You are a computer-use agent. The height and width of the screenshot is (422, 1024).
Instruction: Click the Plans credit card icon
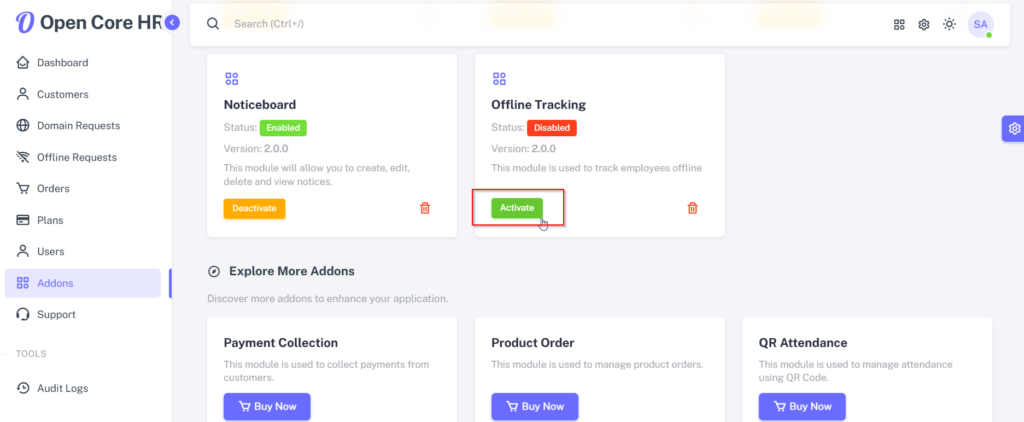tap(23, 220)
